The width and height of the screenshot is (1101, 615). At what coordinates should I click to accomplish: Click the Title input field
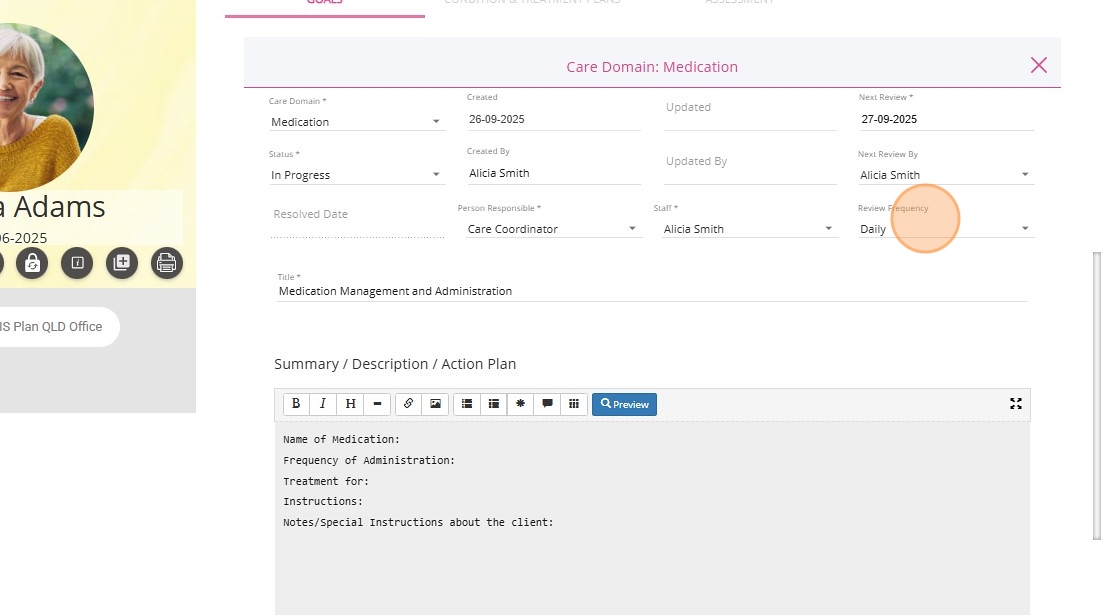pos(650,291)
